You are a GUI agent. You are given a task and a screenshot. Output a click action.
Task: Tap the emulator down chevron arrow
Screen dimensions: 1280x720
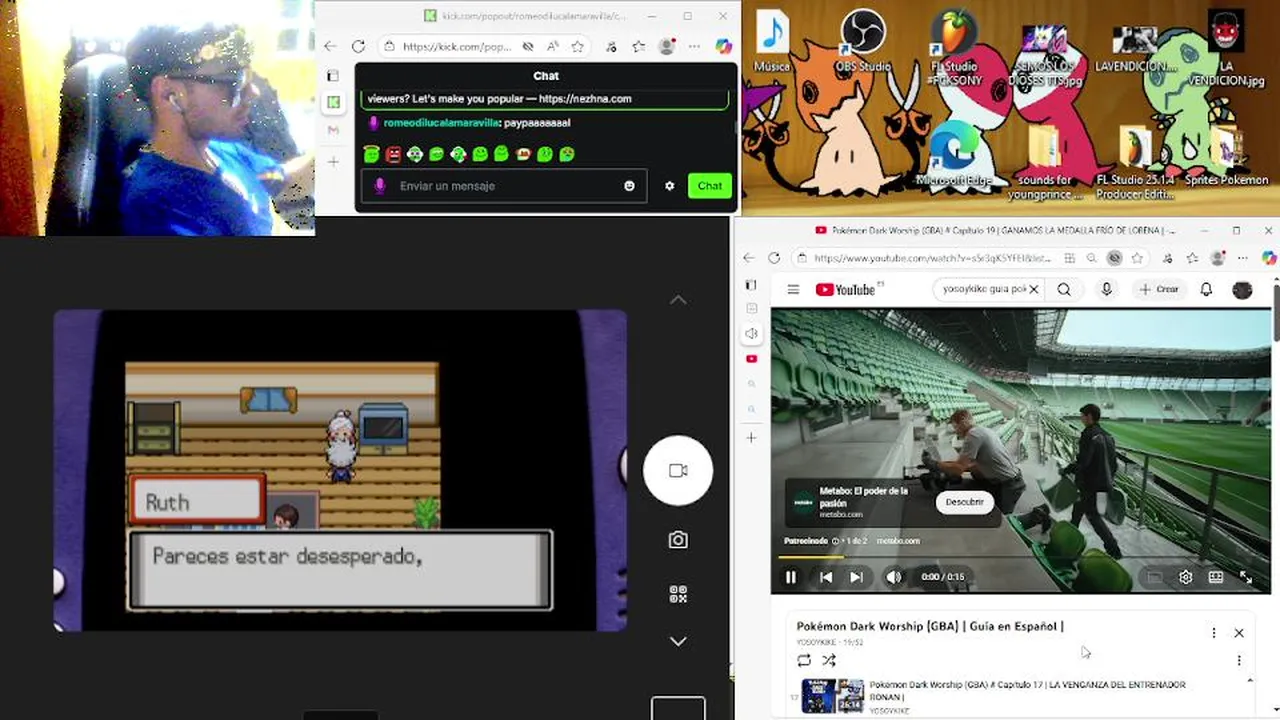pos(678,641)
